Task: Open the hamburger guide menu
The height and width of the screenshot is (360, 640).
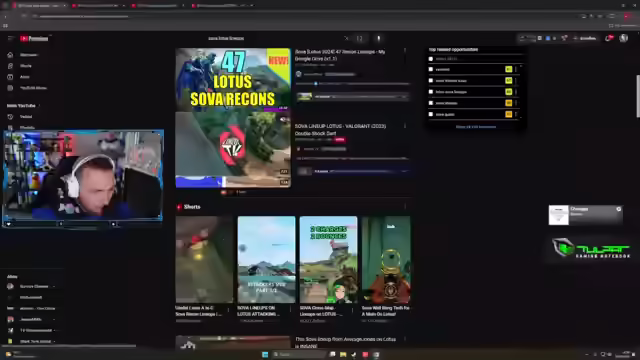Action: click(11, 38)
